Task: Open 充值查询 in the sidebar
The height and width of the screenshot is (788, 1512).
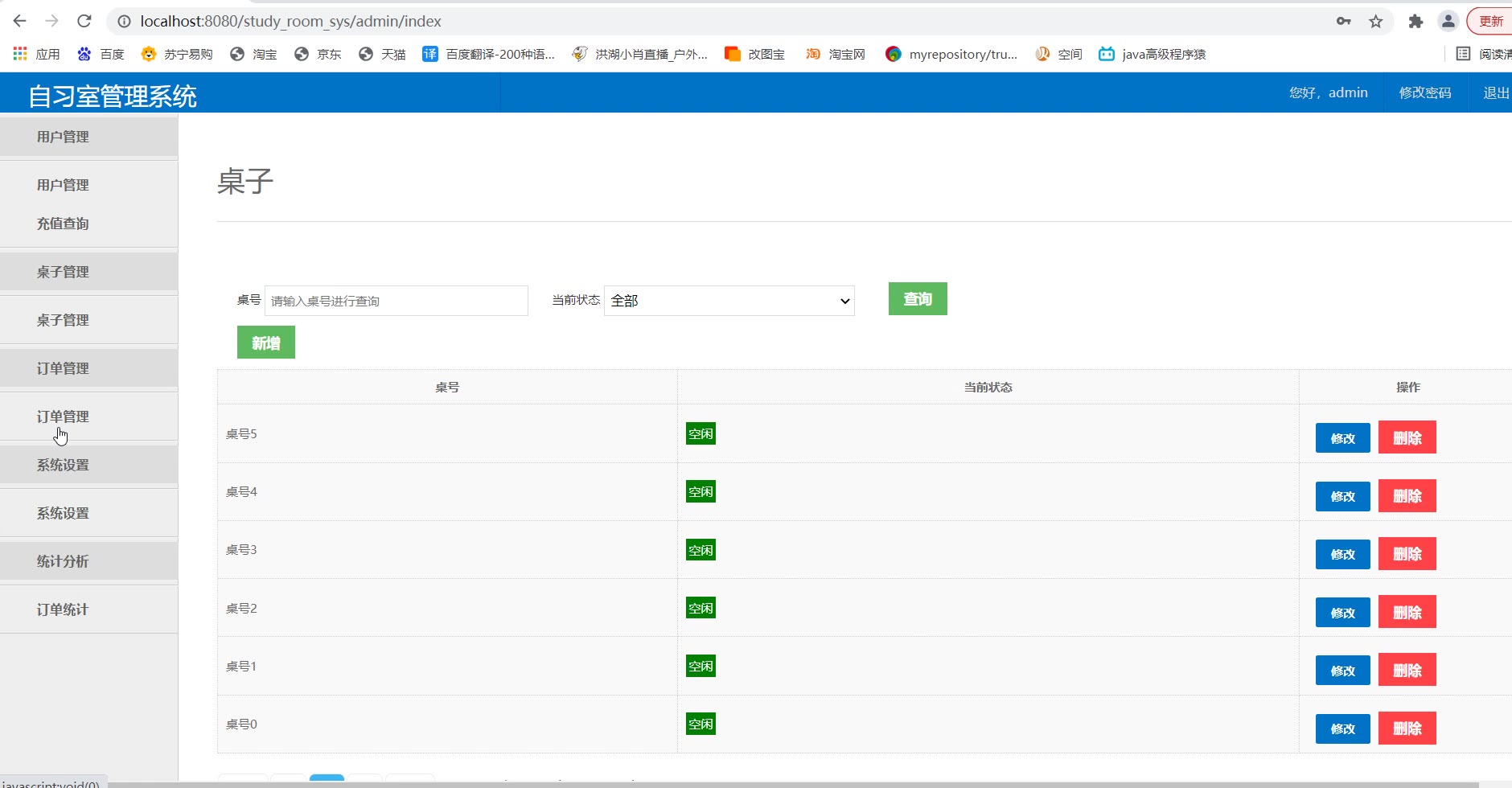Action: (x=63, y=224)
